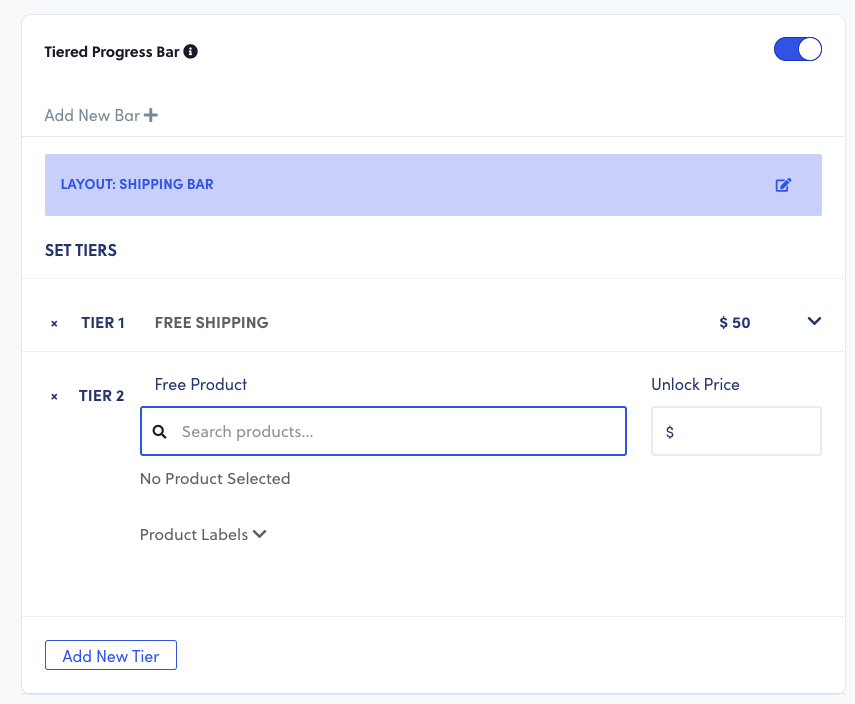Viewport: 855px width, 704px height.
Task: Click the No Product Selected text
Action: tap(215, 478)
